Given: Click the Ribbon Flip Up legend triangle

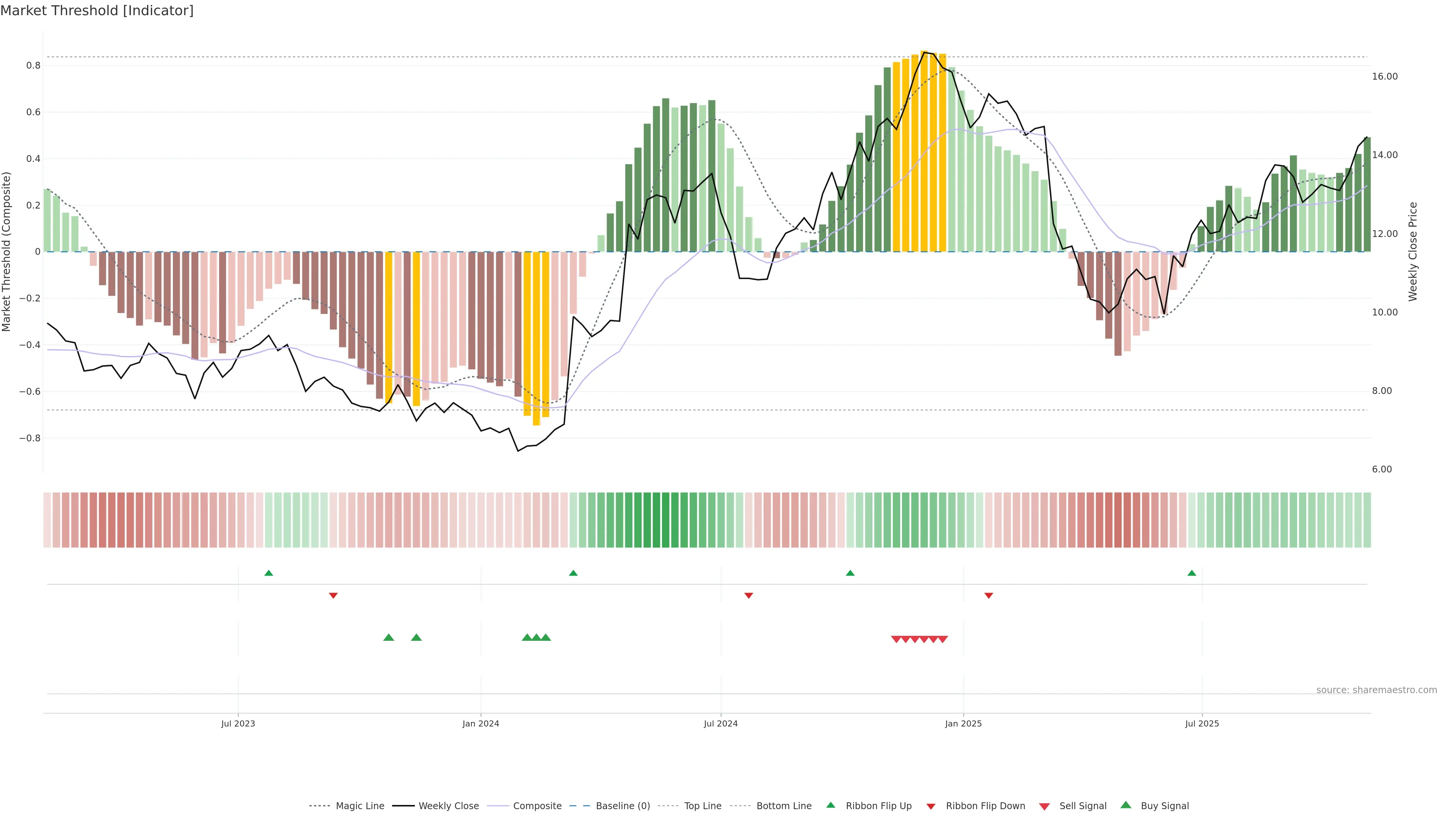Looking at the screenshot, I should tap(830, 805).
